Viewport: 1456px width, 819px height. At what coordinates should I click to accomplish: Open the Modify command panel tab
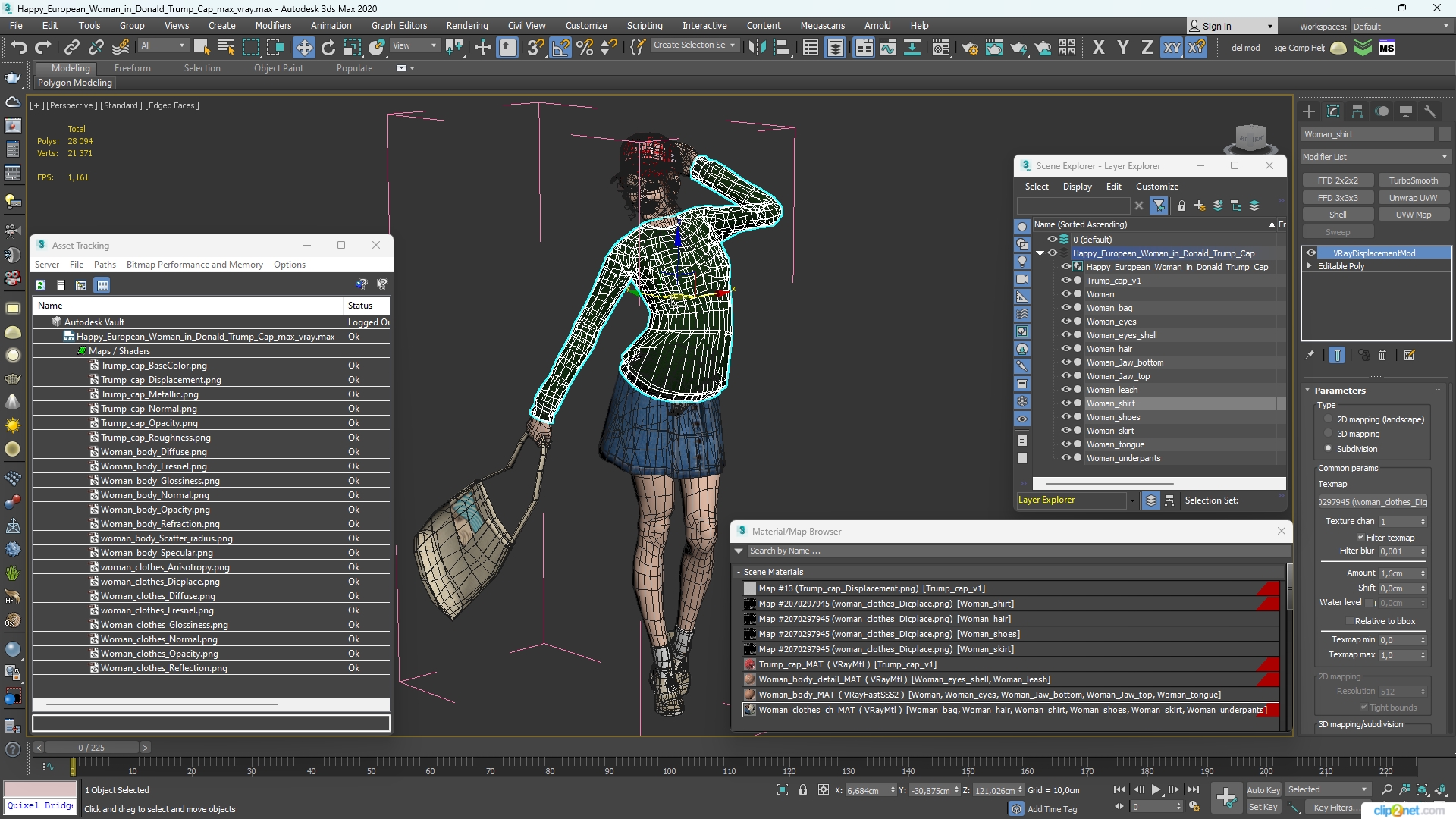click(x=1333, y=111)
